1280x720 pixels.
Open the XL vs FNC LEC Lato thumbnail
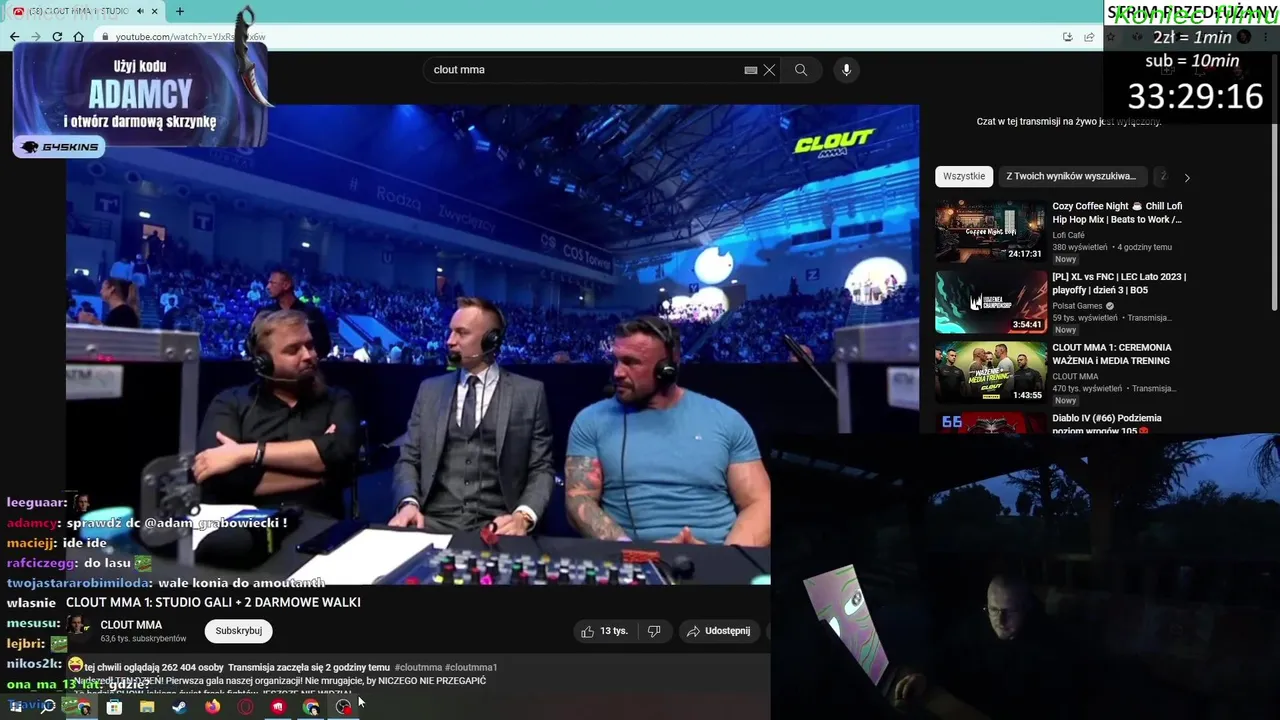[x=991, y=302]
